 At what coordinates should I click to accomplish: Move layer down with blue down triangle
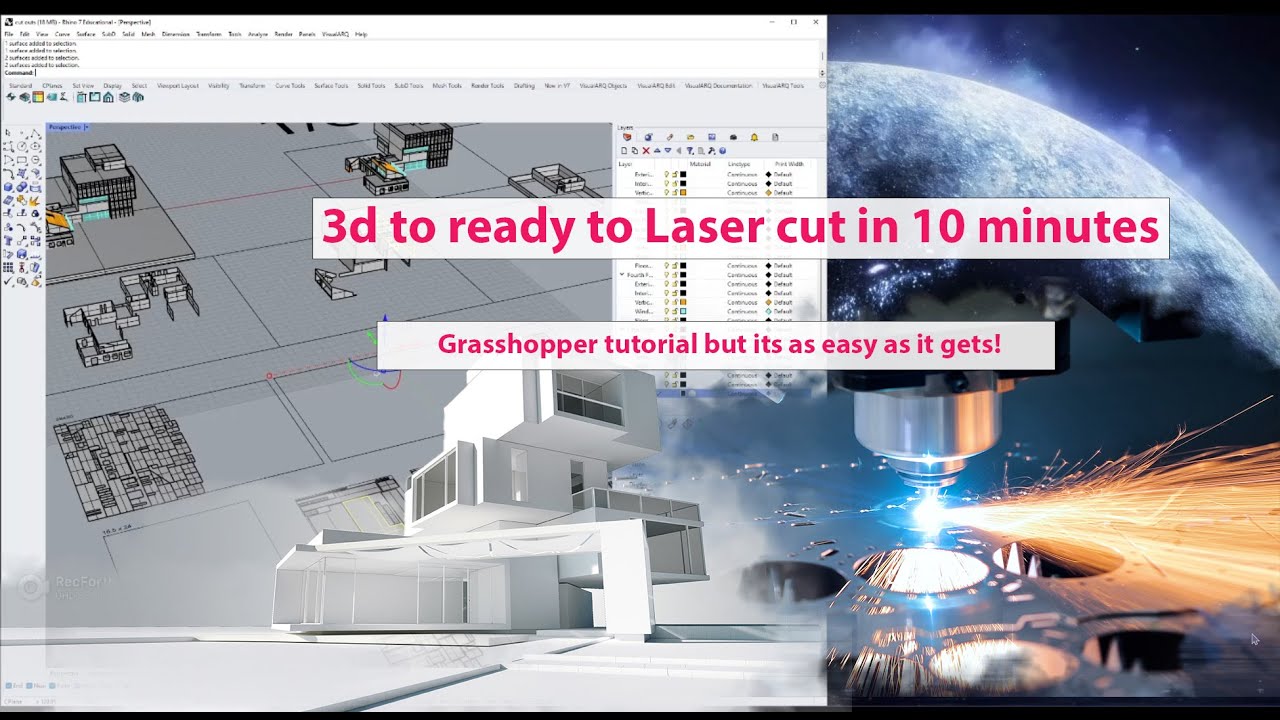[668, 151]
